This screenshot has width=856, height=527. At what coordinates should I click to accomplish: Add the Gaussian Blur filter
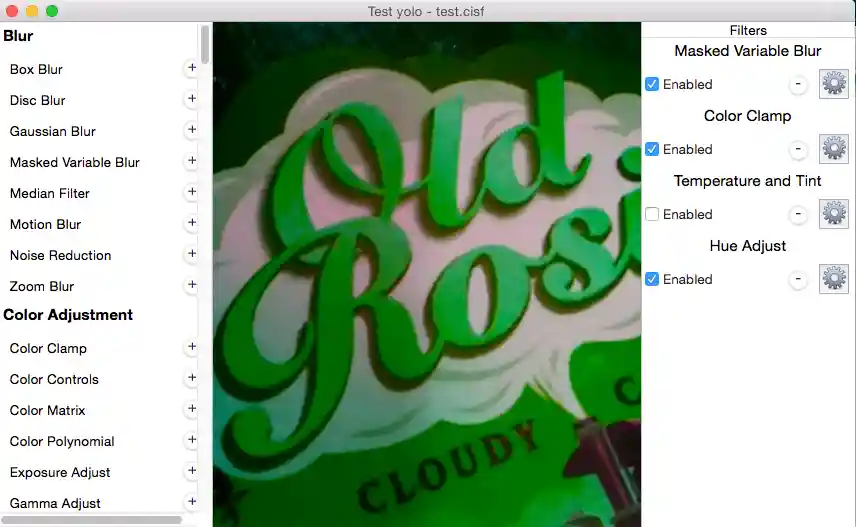click(x=192, y=130)
